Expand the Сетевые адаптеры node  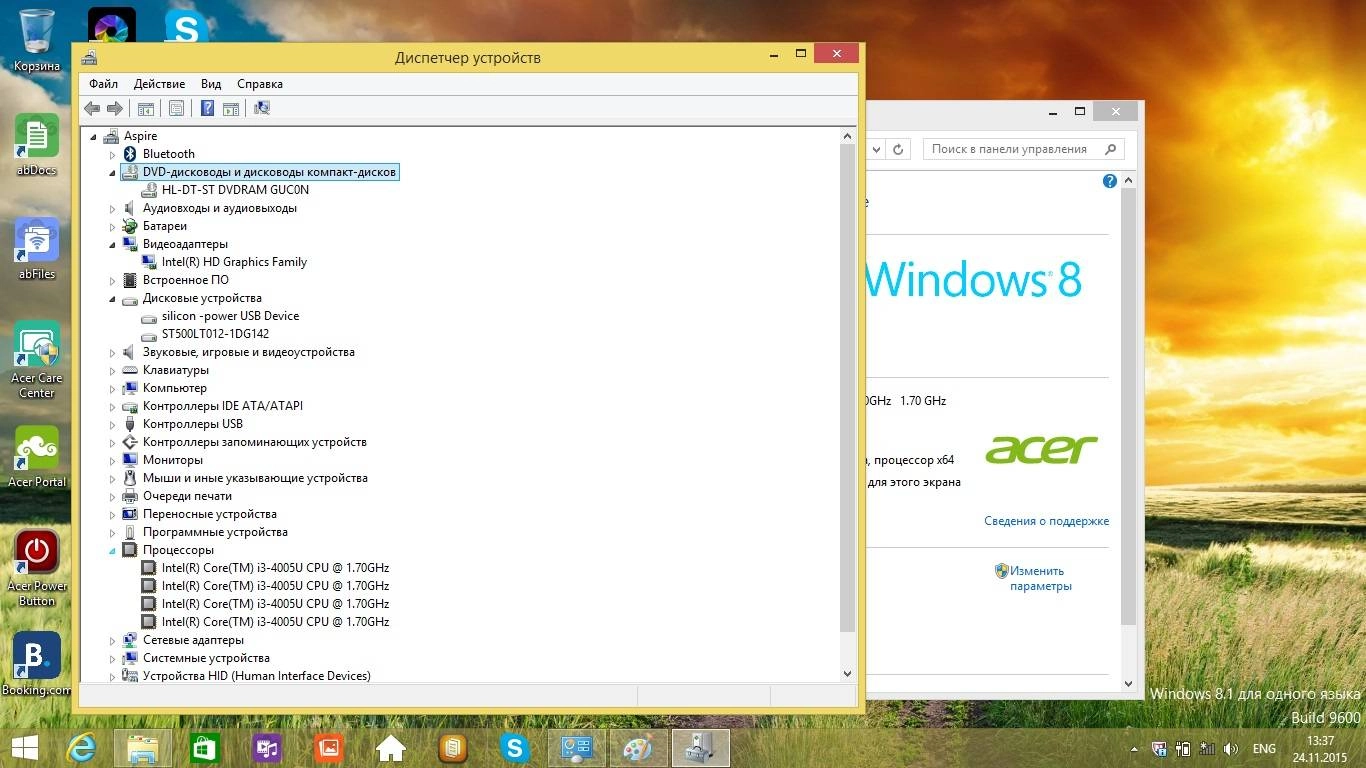point(112,640)
